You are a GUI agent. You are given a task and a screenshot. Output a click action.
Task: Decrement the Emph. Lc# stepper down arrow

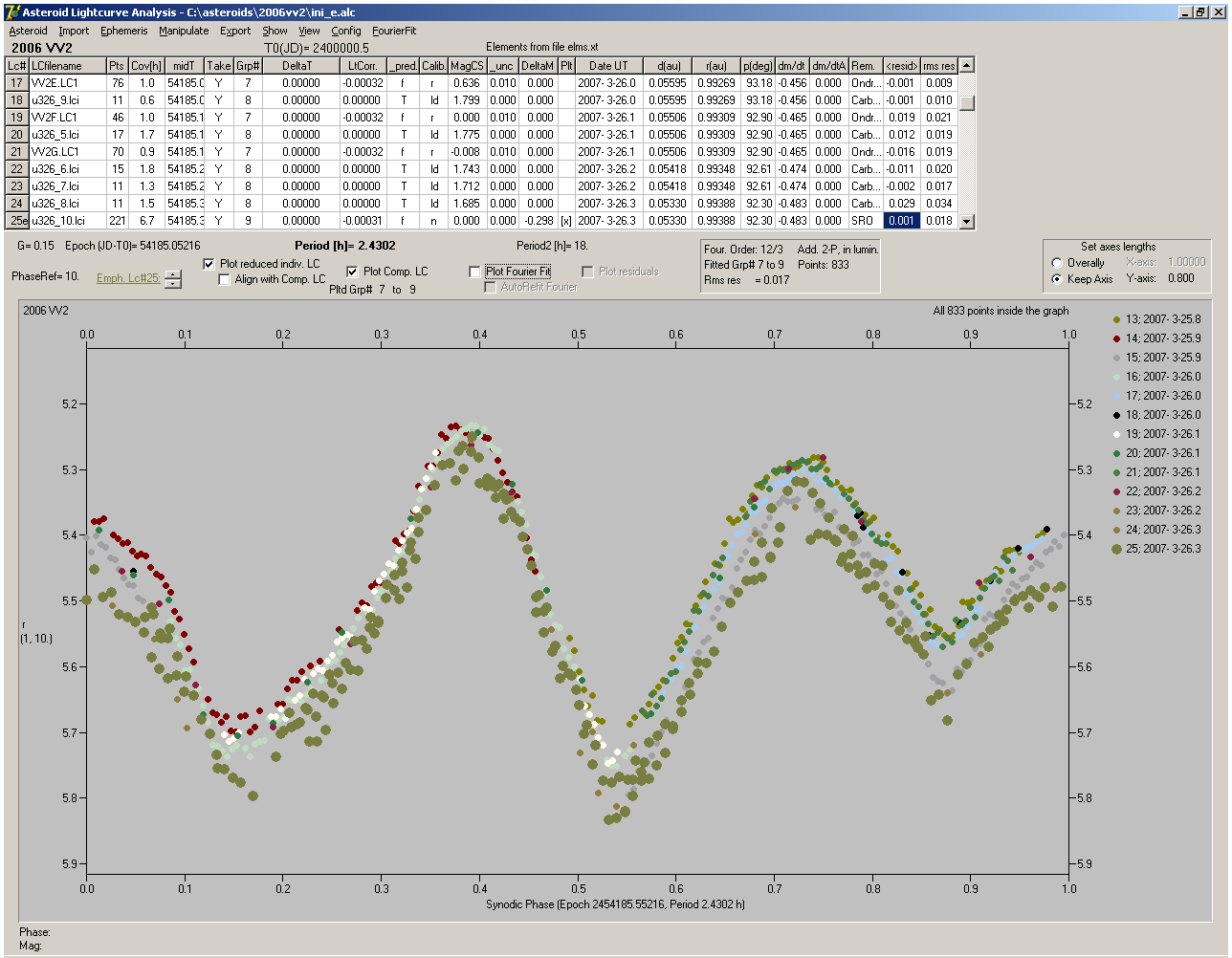click(x=172, y=284)
